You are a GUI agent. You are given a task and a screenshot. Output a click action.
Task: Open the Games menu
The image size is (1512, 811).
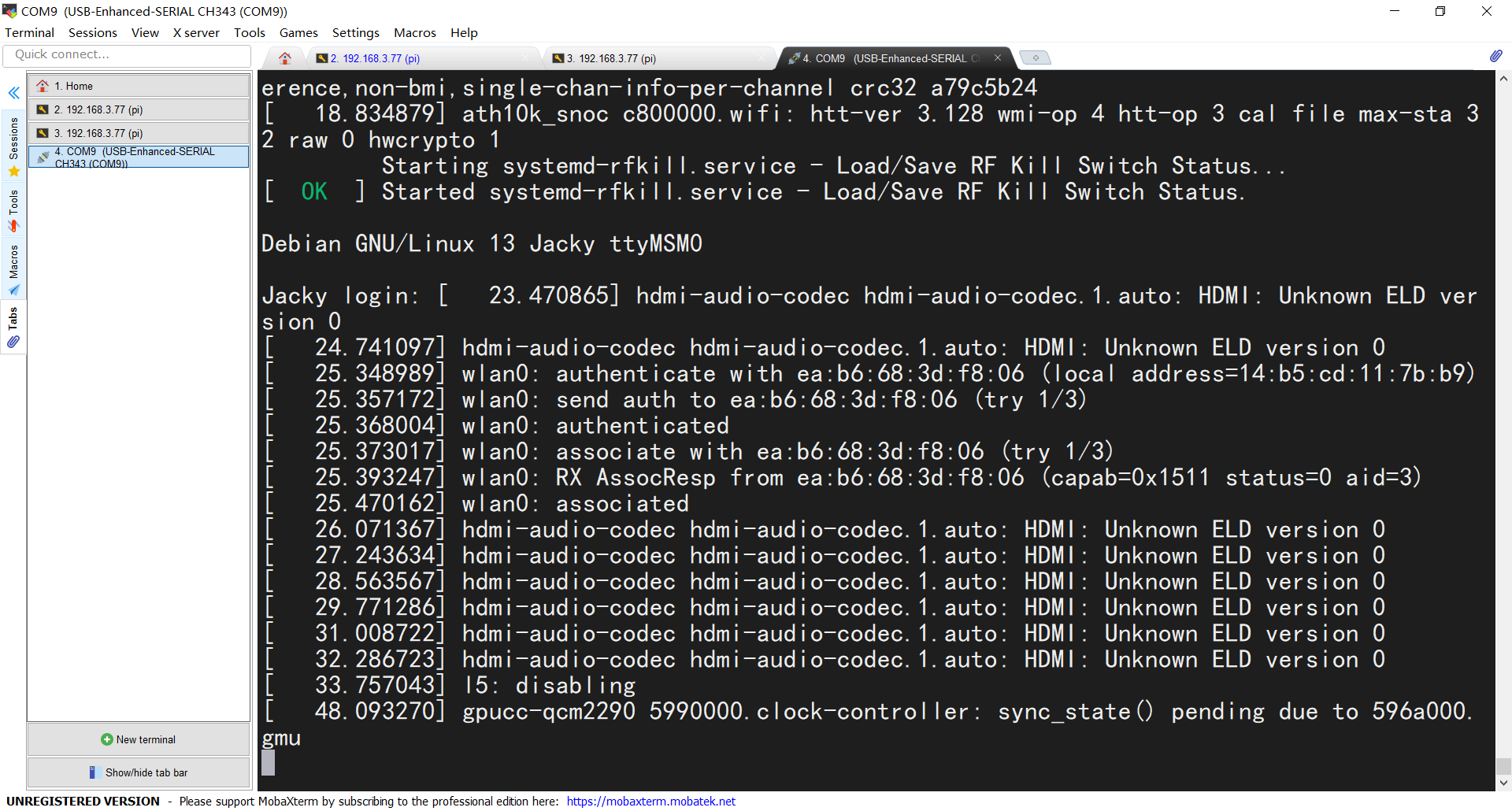coord(298,32)
